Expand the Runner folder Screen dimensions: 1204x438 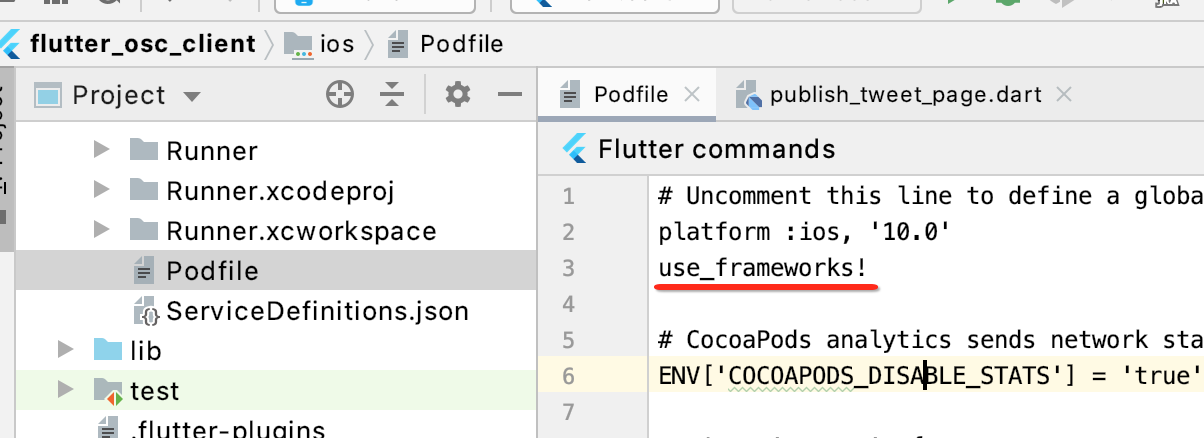pyautogui.click(x=100, y=150)
